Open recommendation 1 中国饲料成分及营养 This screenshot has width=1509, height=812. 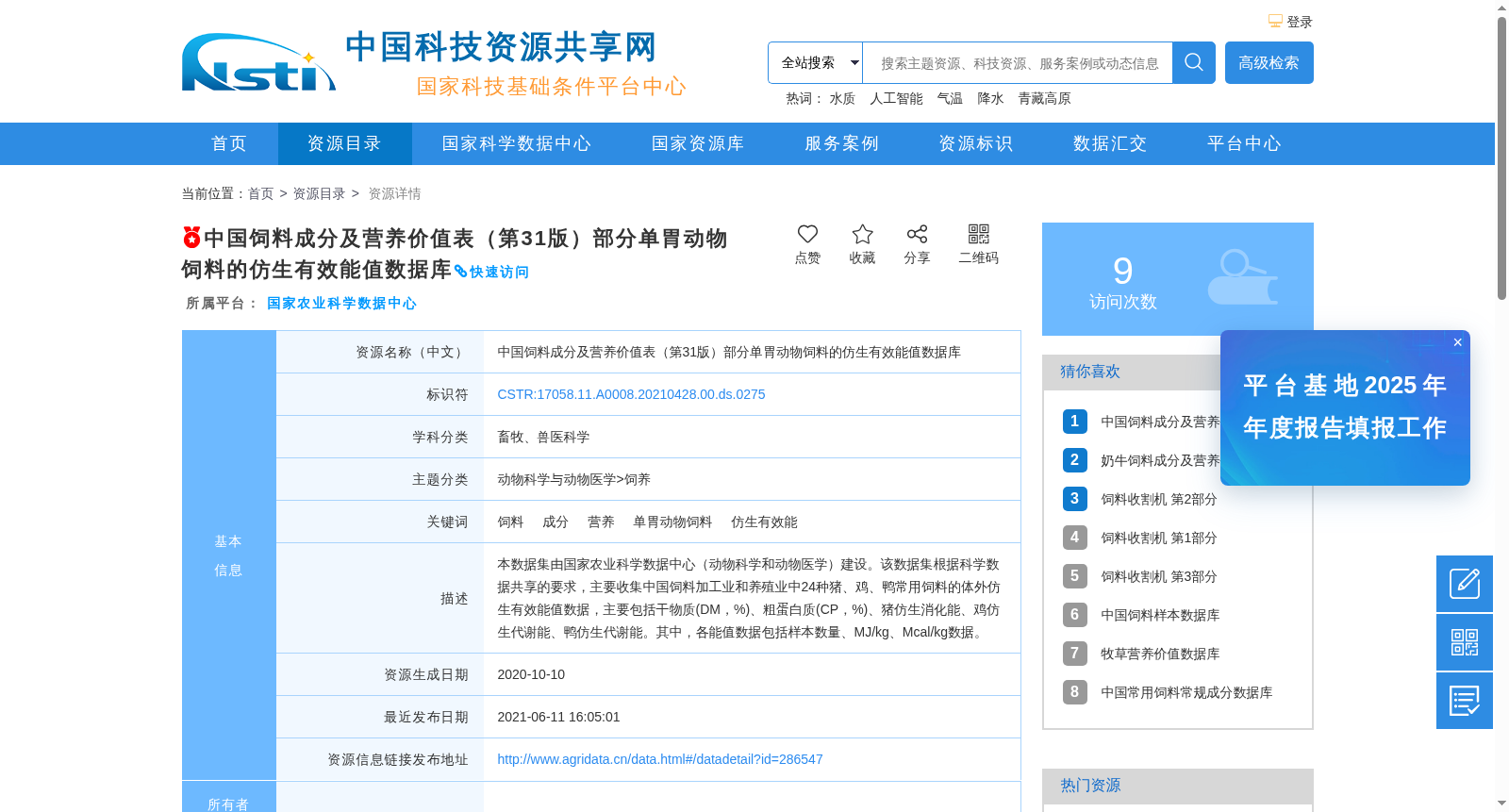click(x=1160, y=422)
